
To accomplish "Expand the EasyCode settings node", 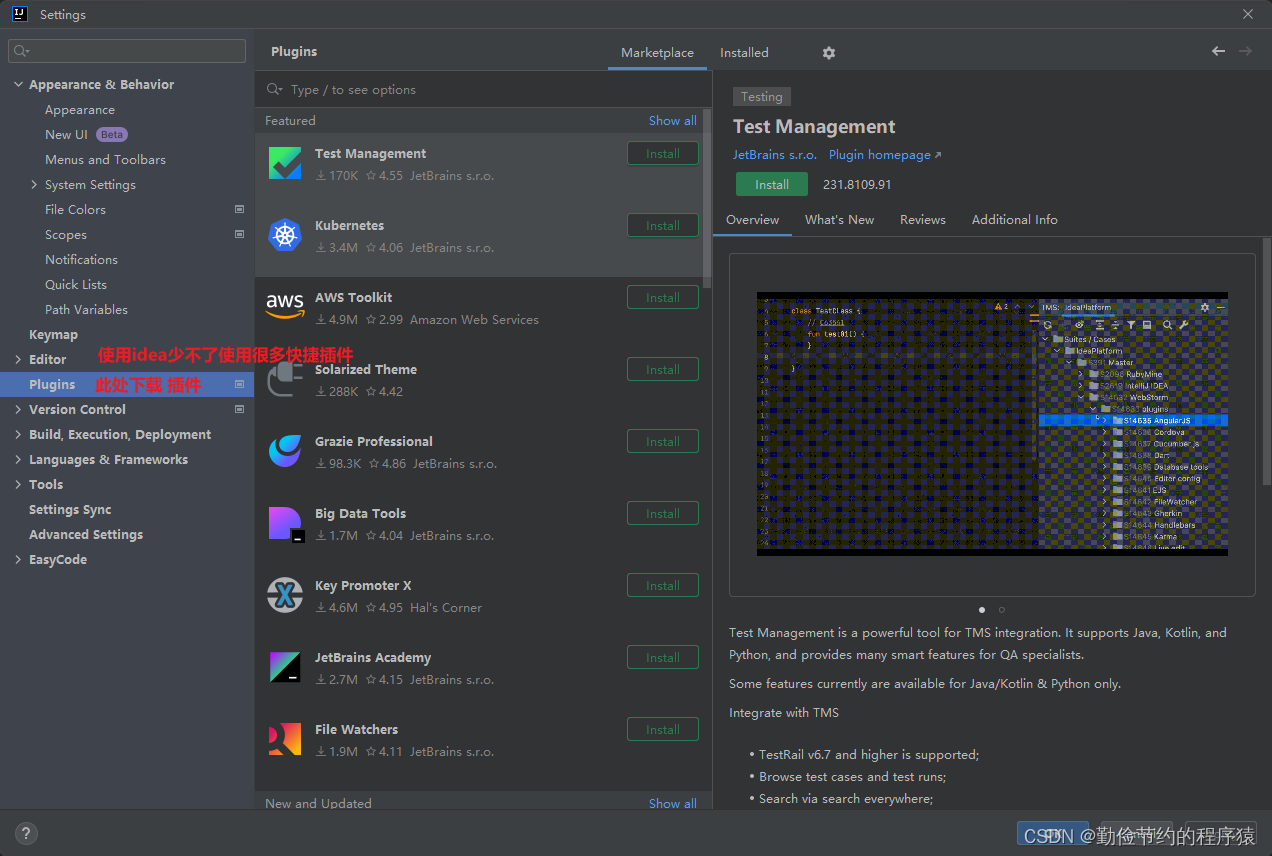I will click(18, 560).
